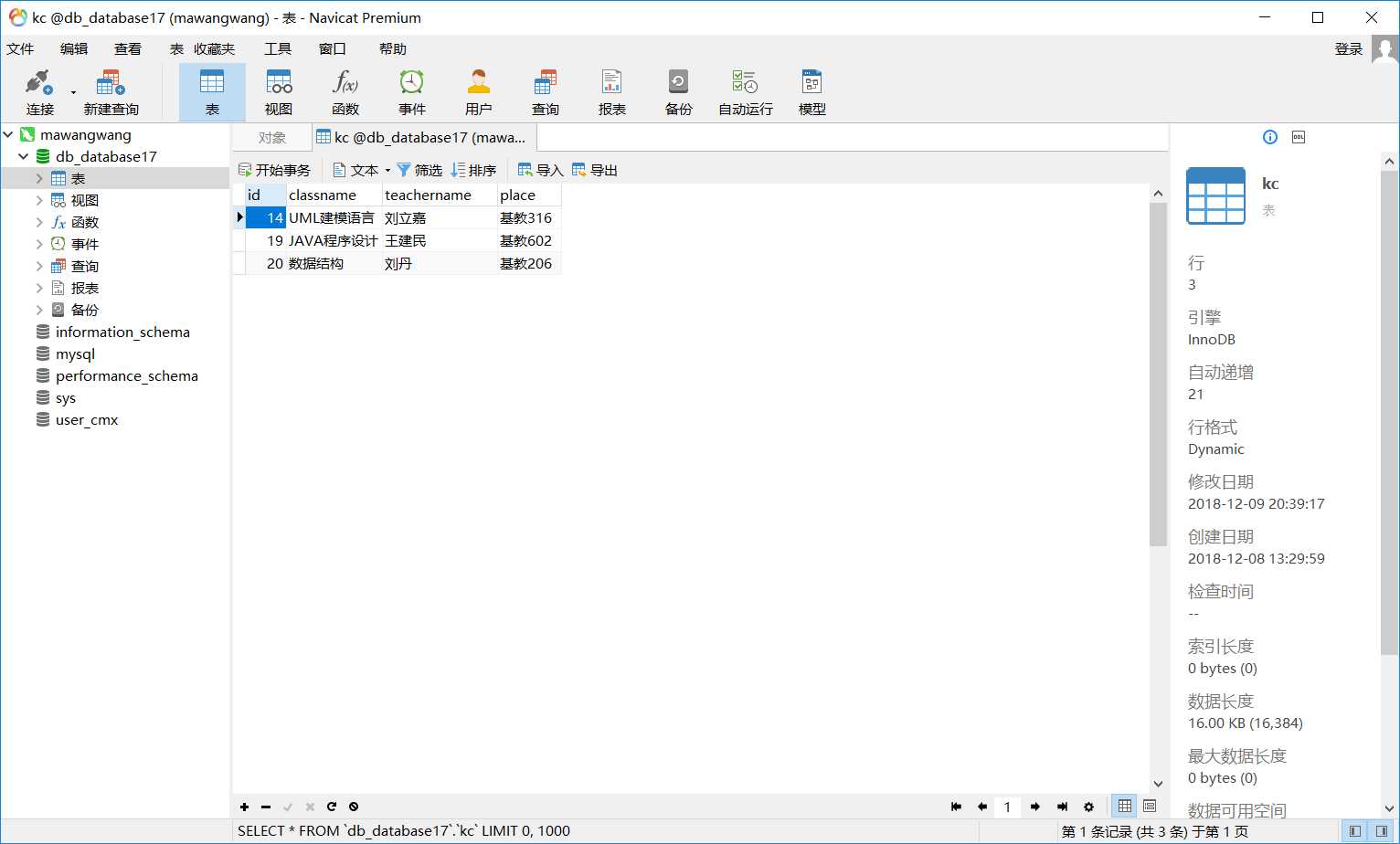Open the 查询 (Query) toolbar icon
1400x844 pixels.
pyautogui.click(x=546, y=92)
